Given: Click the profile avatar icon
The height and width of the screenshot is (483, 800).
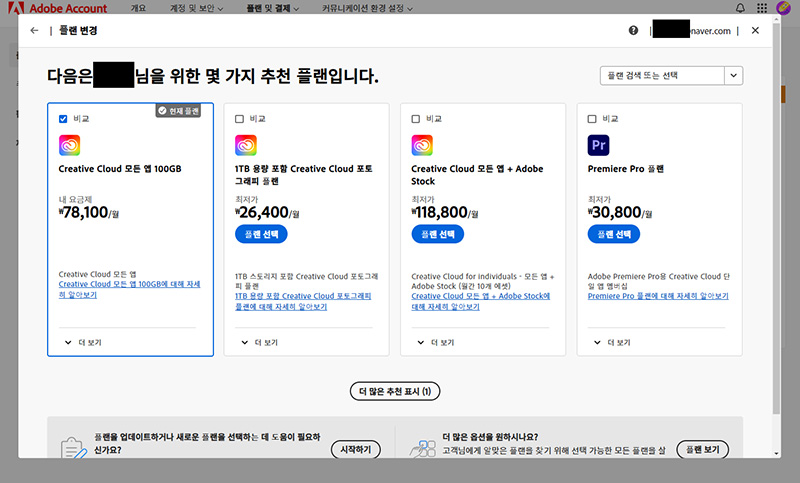Looking at the screenshot, I should pyautogui.click(x=783, y=8).
